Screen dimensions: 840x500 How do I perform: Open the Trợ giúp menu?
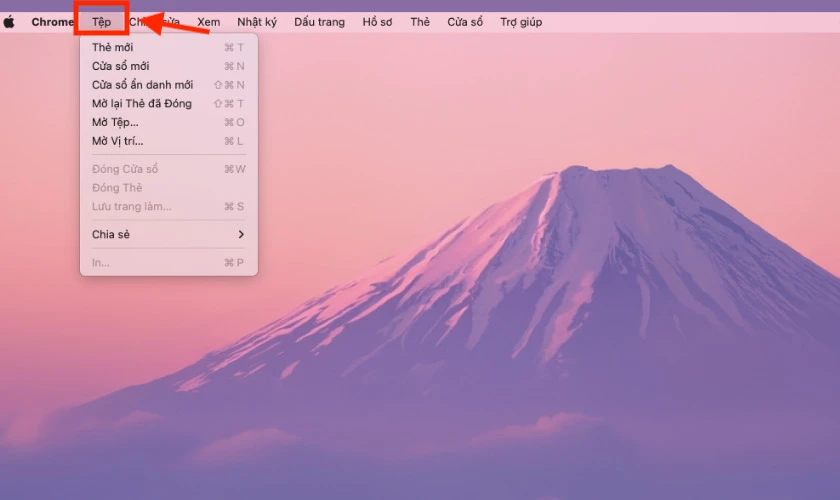click(x=521, y=22)
